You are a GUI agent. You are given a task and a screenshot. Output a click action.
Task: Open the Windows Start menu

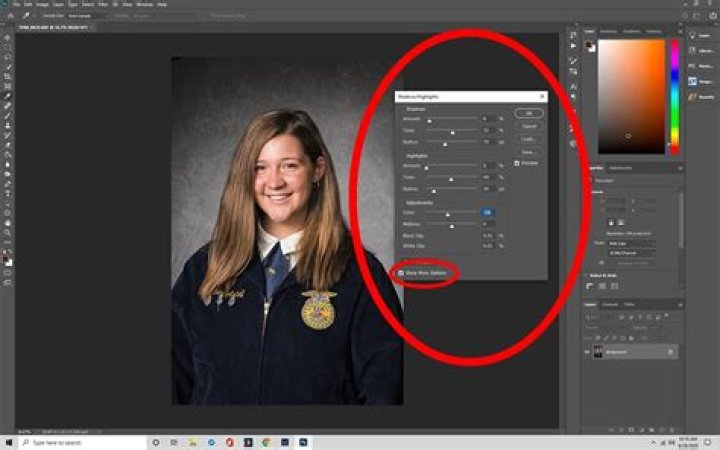tap(9, 443)
